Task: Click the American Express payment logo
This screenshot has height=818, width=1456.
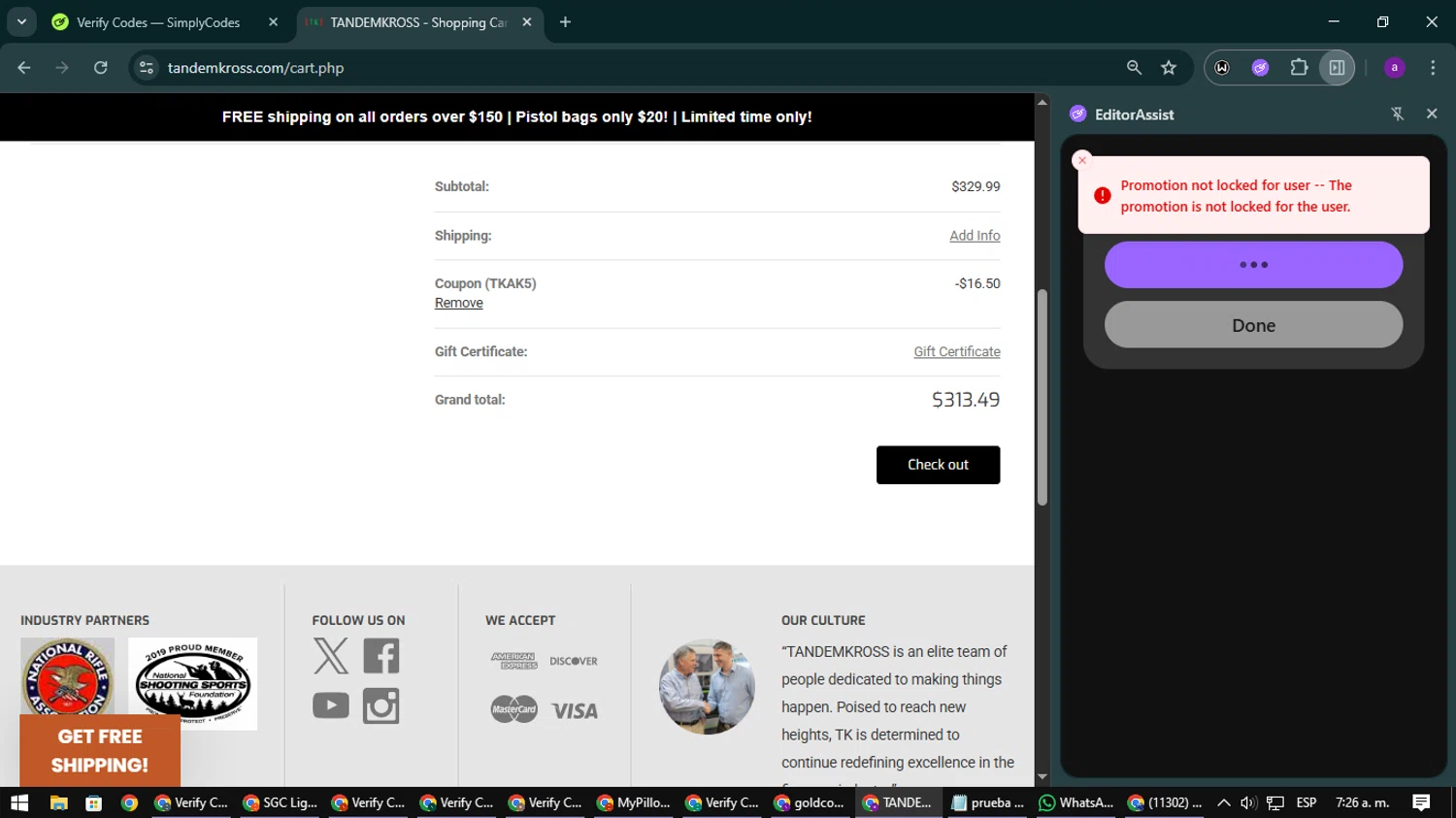Action: point(513,661)
